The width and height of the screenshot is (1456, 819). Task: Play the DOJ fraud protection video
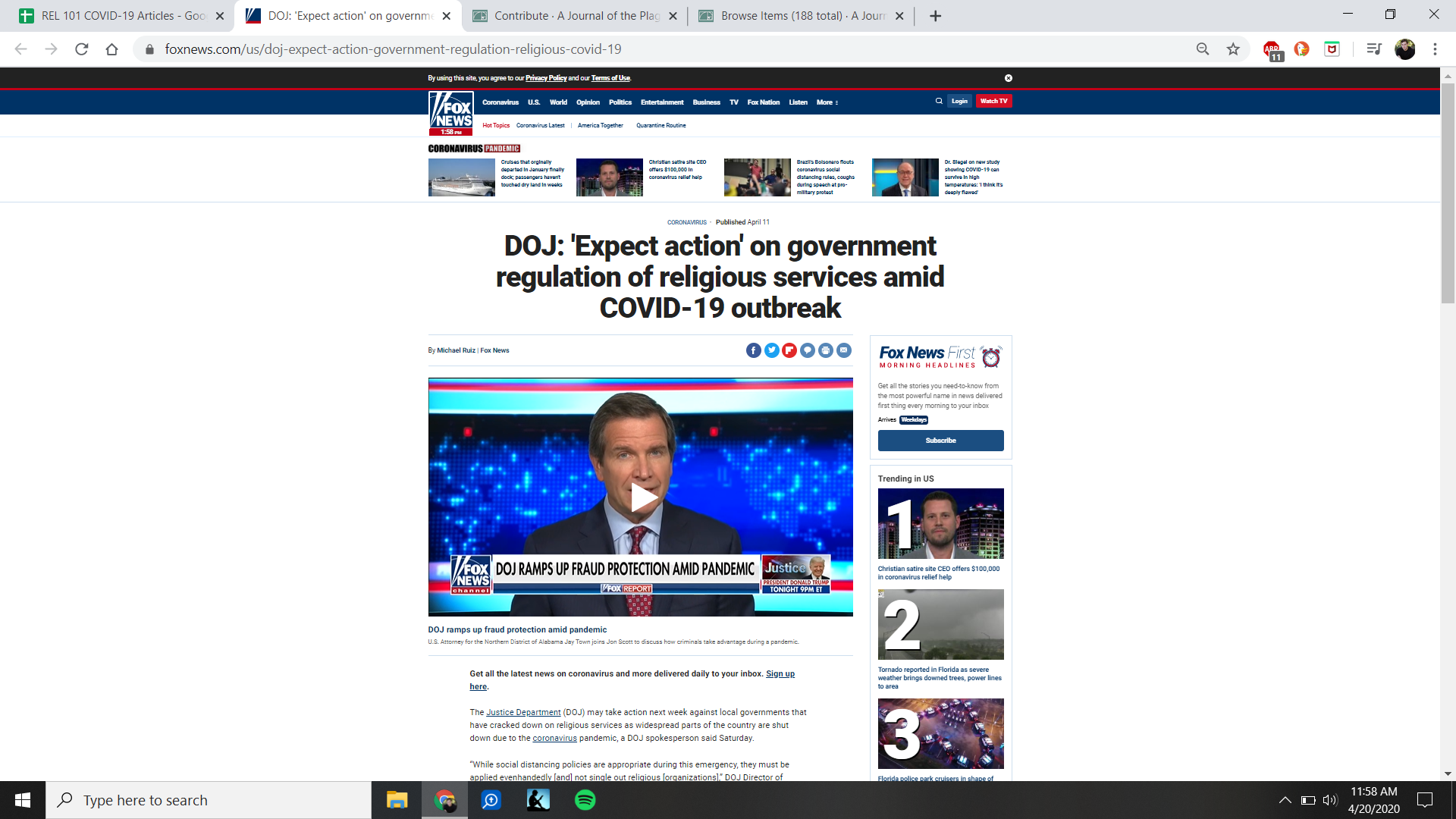coord(641,497)
